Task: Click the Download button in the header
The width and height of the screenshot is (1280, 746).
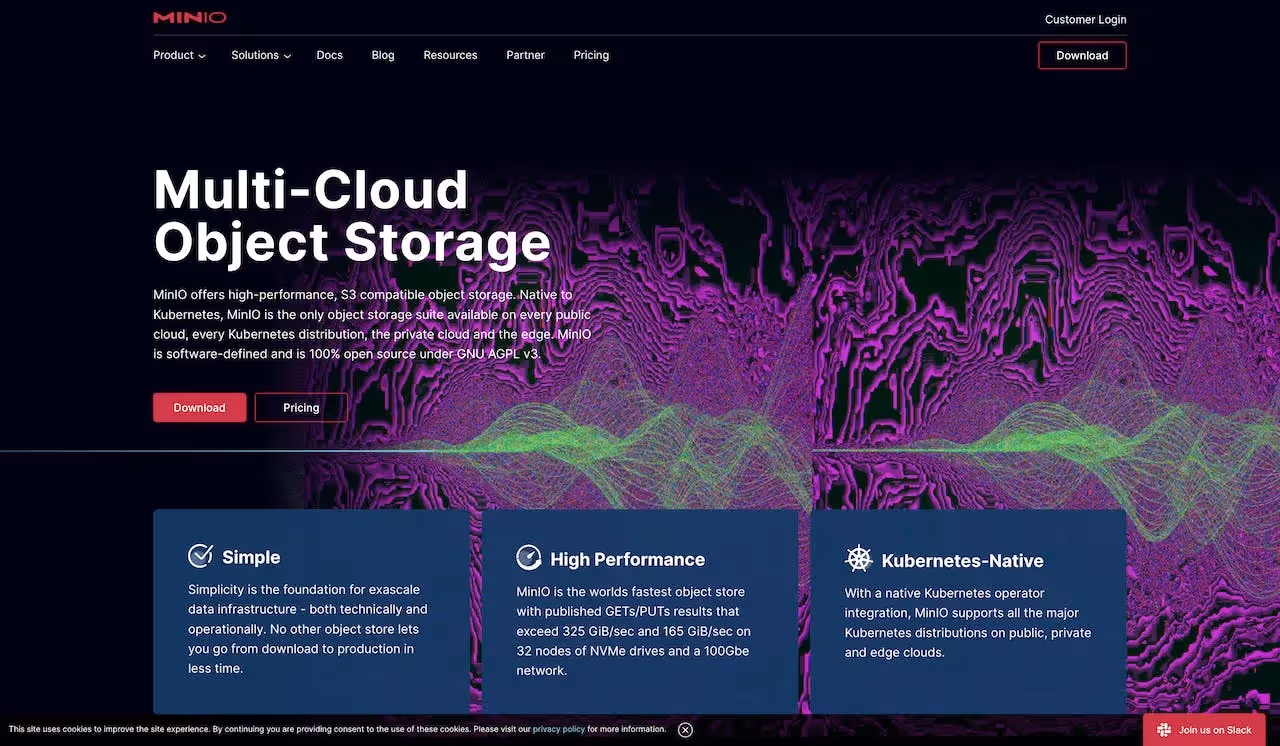Action: 1082,55
